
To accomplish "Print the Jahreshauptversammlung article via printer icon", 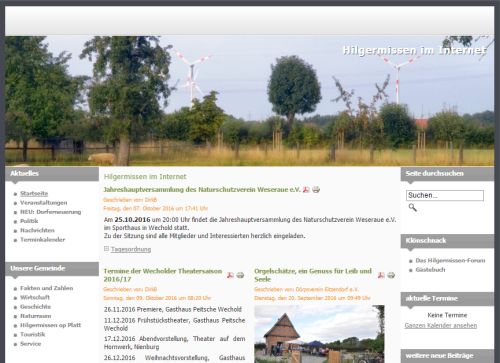I will pyautogui.click(x=316, y=190).
